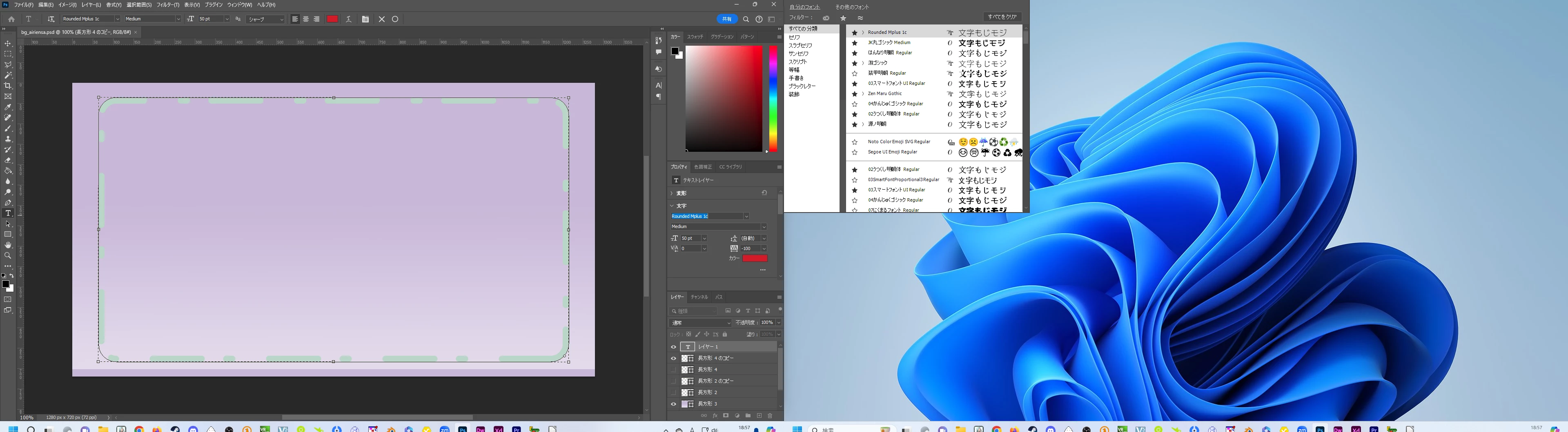Select the Rectangular Marquee tool
The width and height of the screenshot is (1568, 432).
[x=8, y=54]
